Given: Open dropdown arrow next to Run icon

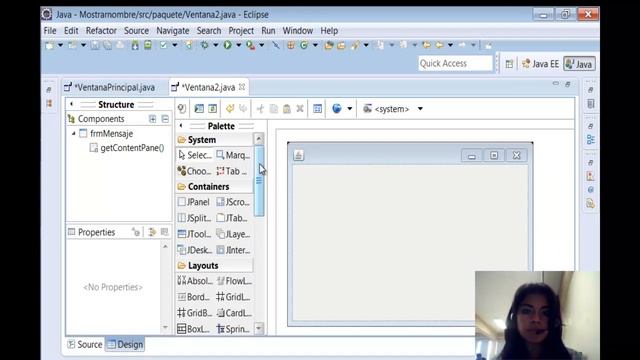Looking at the screenshot, I should pyautogui.click(x=238, y=45).
